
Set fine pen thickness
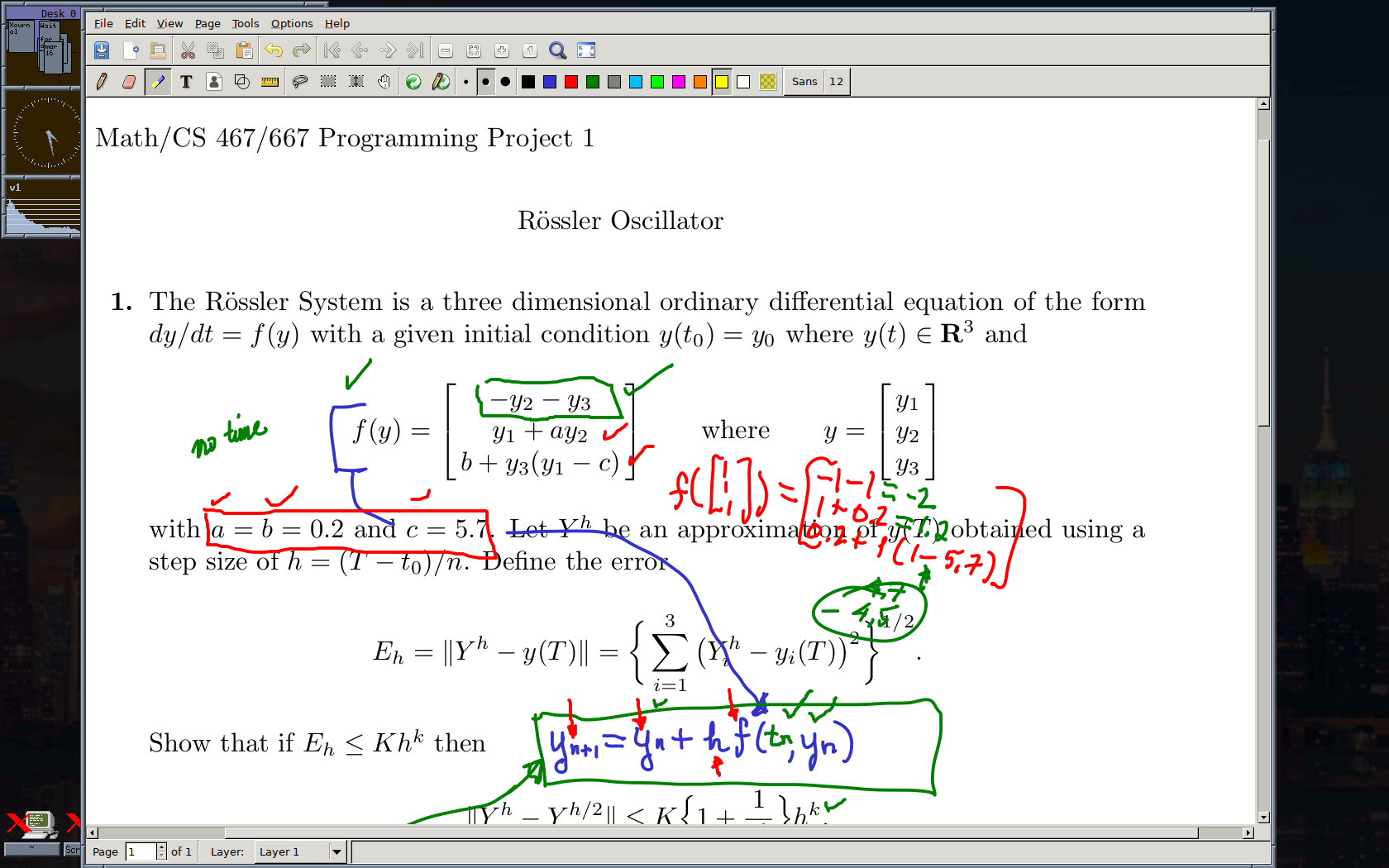tap(466, 82)
